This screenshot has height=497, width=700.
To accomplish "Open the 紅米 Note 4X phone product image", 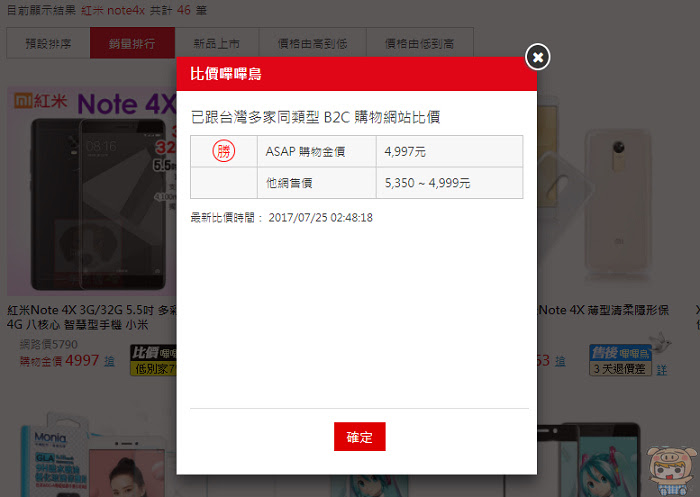I will (92, 192).
